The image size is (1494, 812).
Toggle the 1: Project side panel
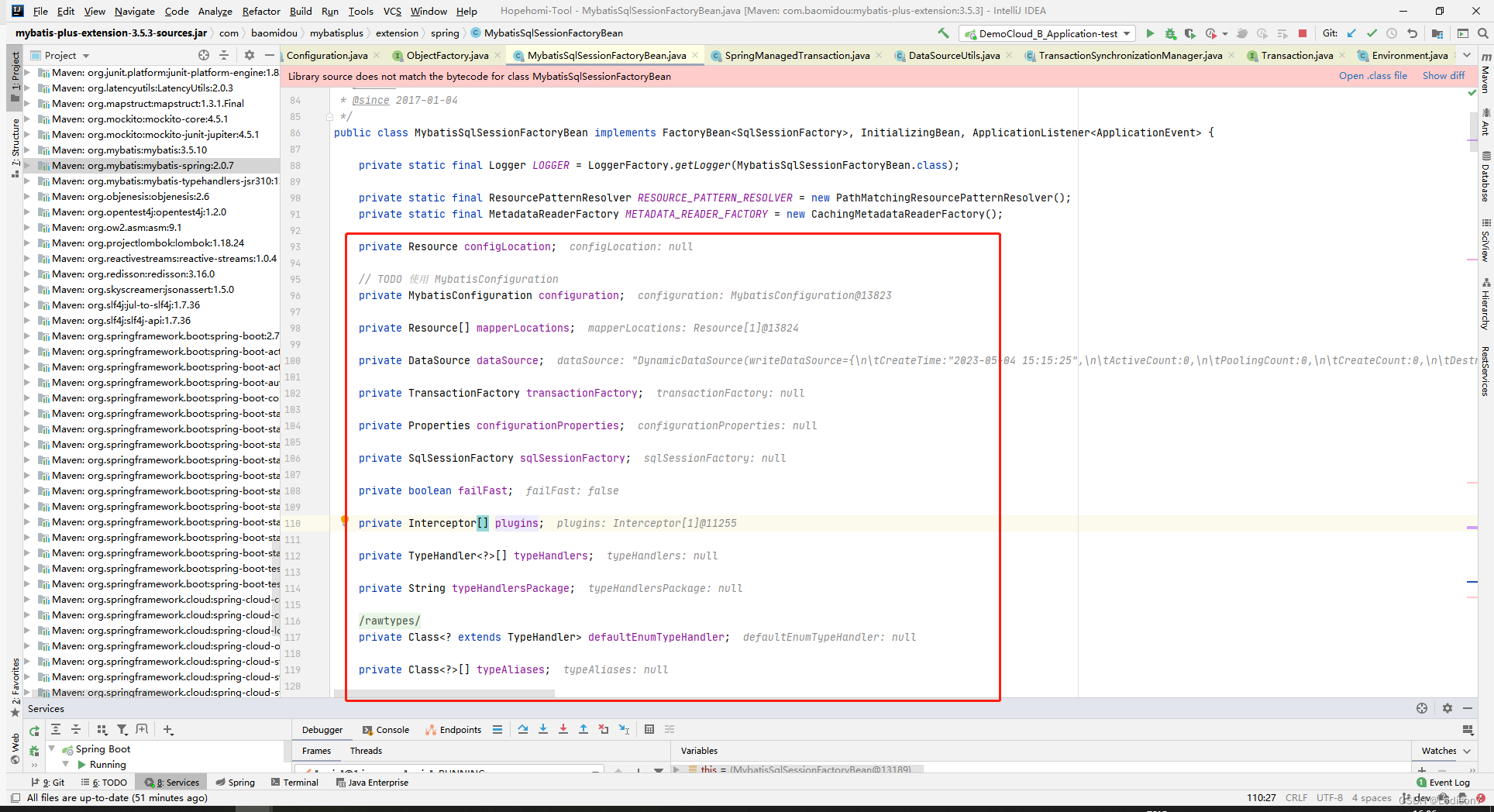point(15,77)
